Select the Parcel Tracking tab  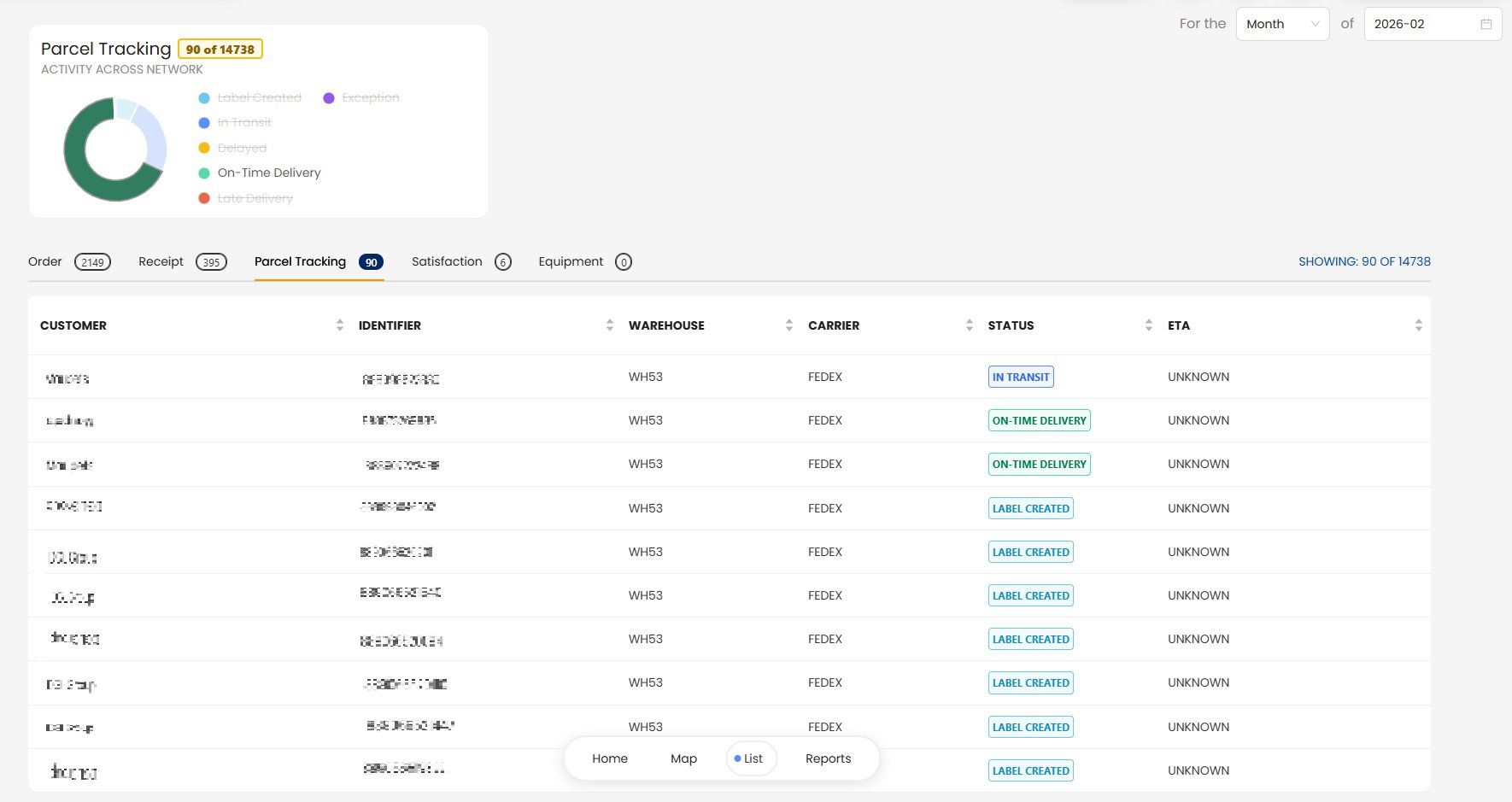click(x=319, y=262)
